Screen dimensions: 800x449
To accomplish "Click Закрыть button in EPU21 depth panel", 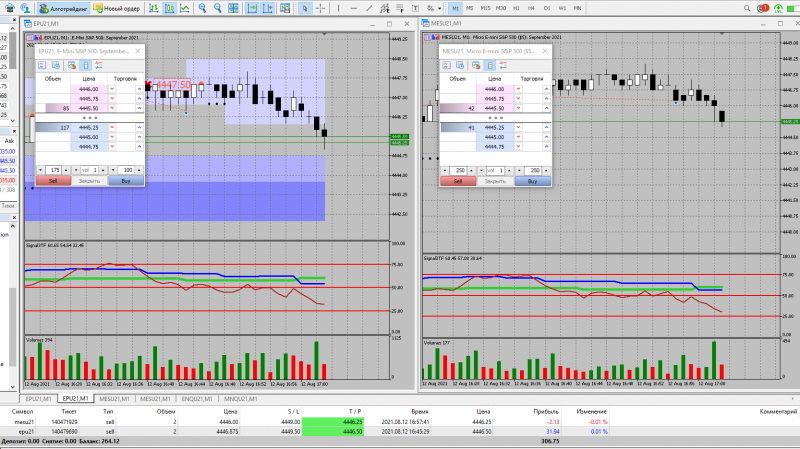I will click(x=89, y=181).
